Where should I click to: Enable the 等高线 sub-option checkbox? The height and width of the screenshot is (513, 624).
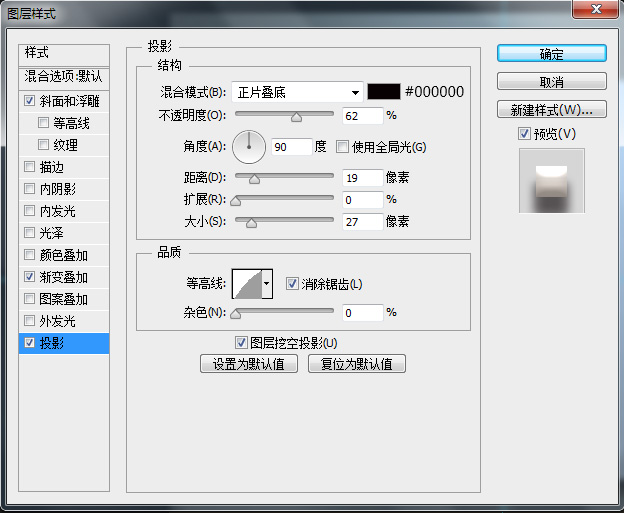click(43, 122)
